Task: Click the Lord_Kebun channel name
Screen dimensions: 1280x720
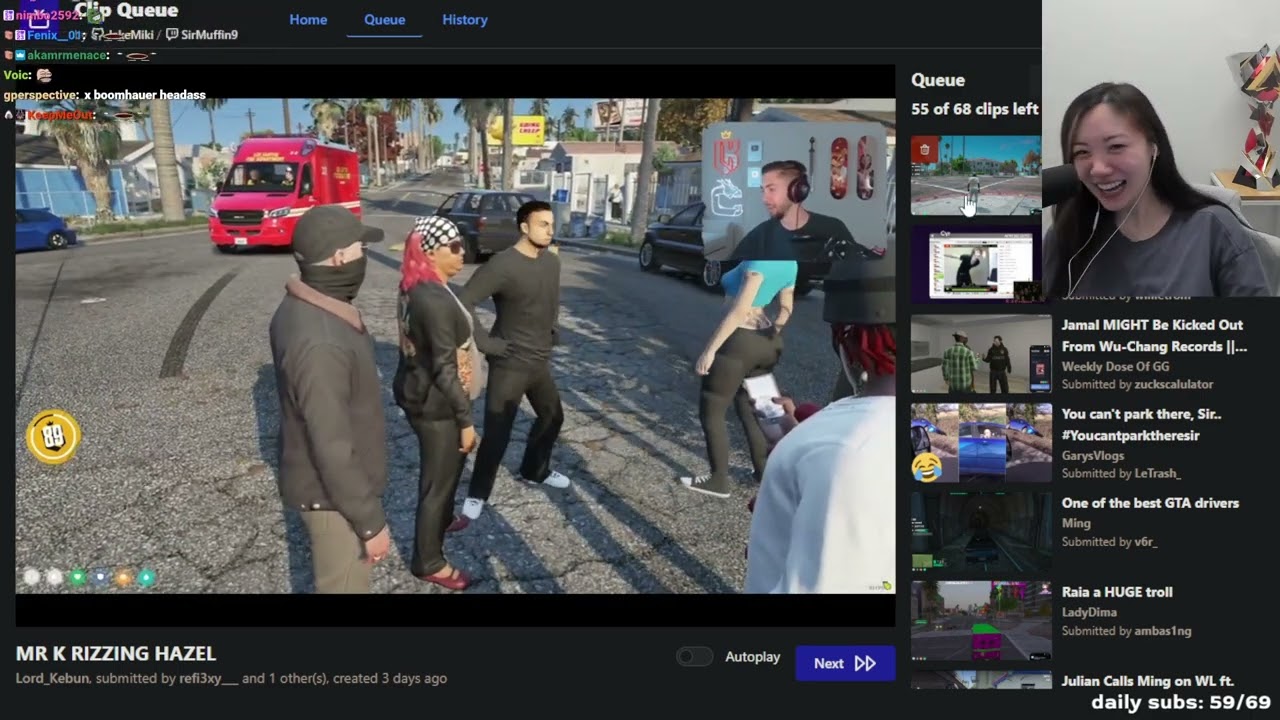Action: pos(52,678)
